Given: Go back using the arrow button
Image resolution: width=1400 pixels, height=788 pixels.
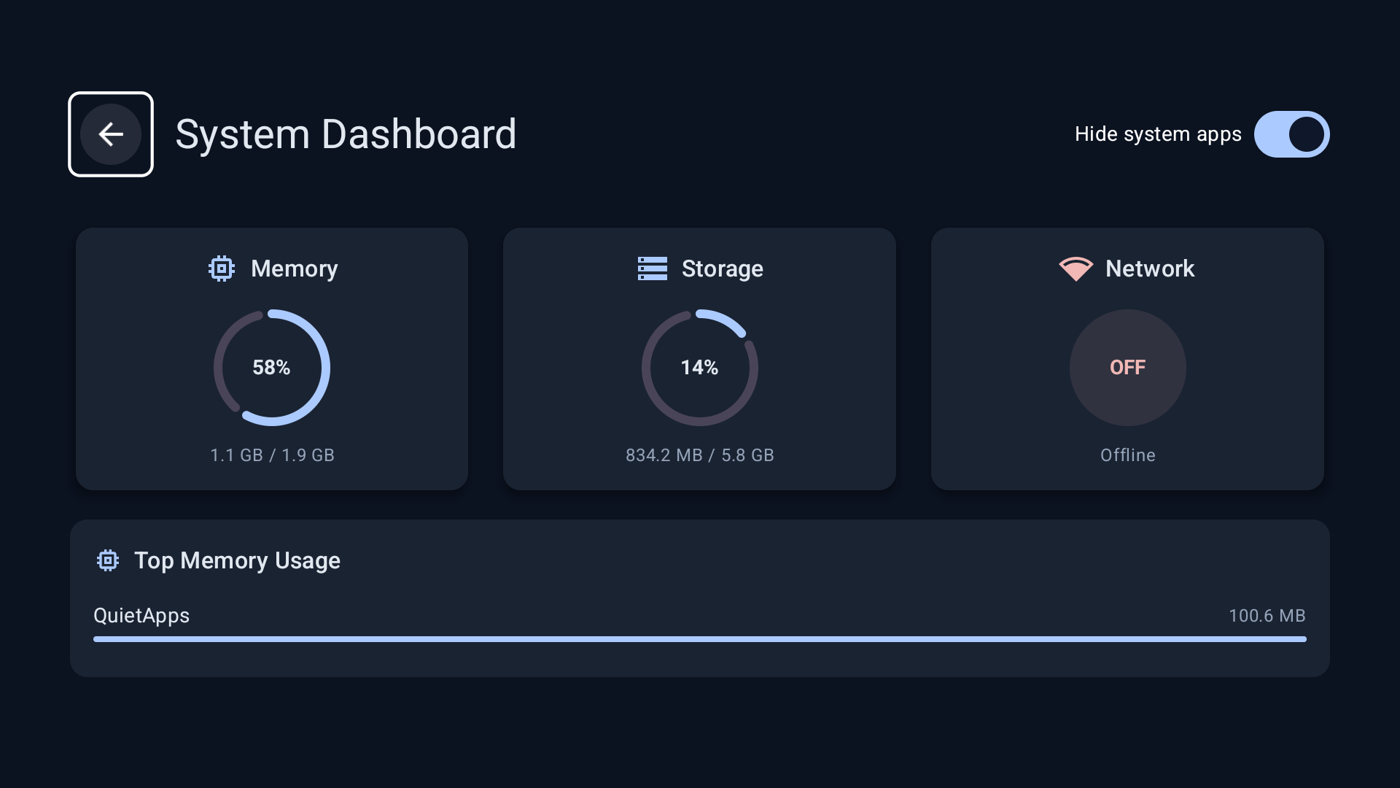Looking at the screenshot, I should tap(111, 134).
